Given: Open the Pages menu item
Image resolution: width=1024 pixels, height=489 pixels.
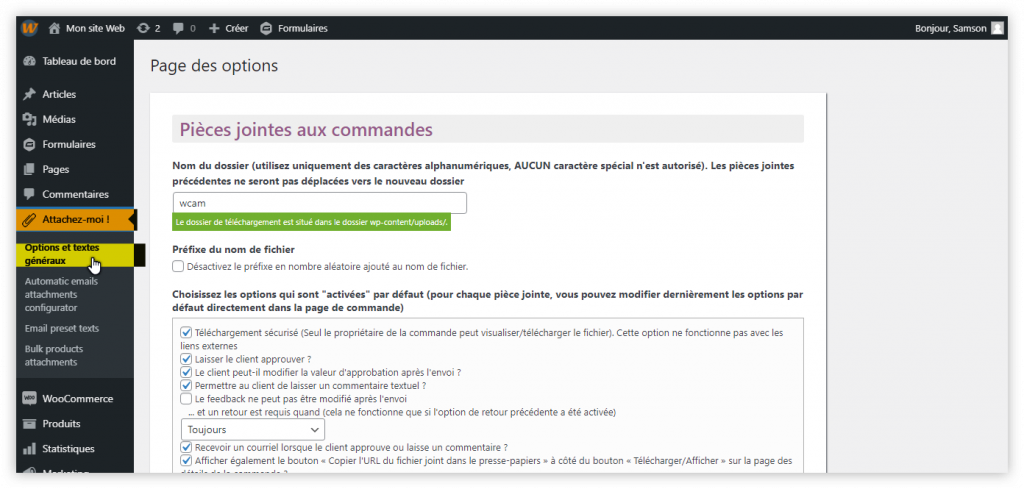Looking at the screenshot, I should (x=56, y=169).
